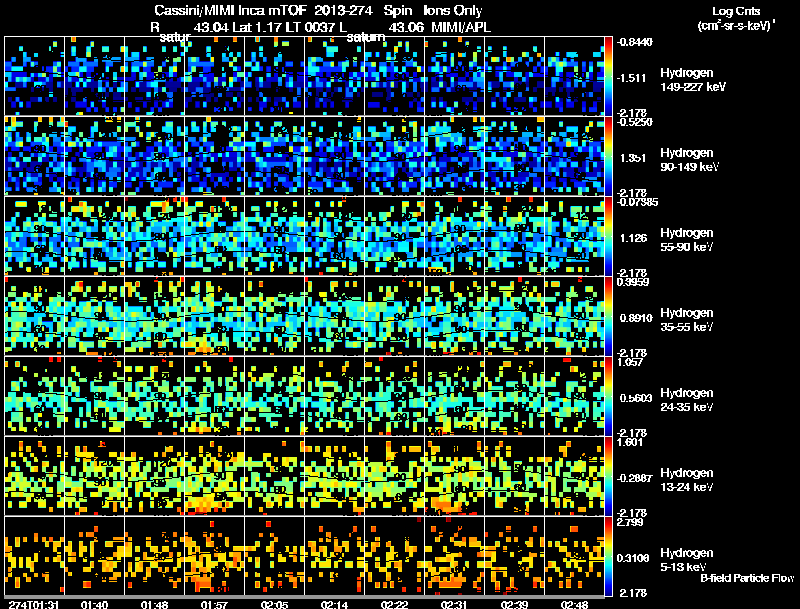The height and width of the screenshot is (609, 800).
Task: Open the 02:39 panel in the 24-35 keV row
Action: [514, 396]
